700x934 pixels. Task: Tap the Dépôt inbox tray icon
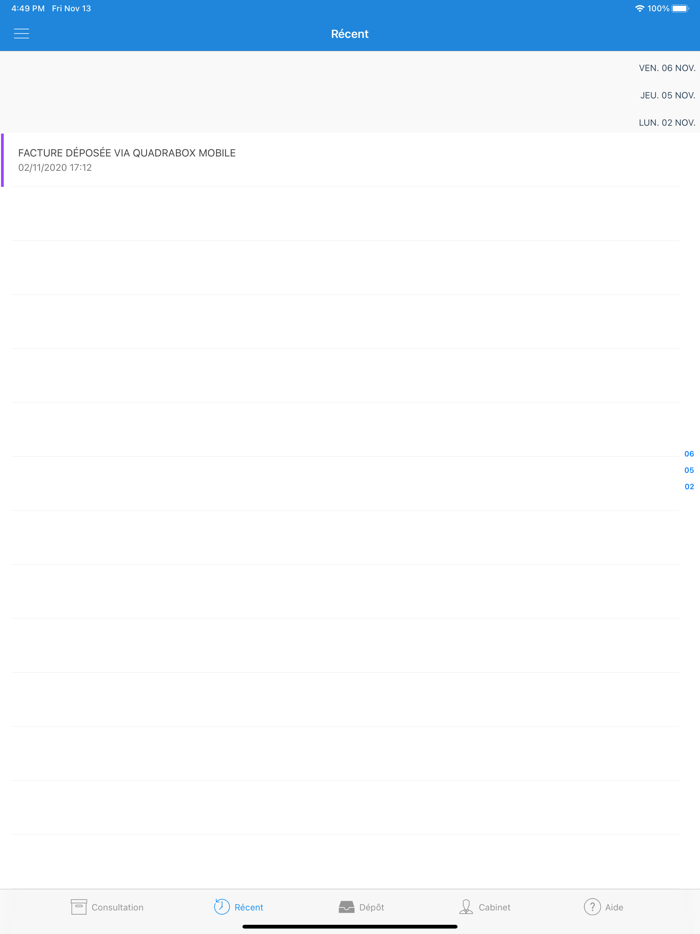pos(346,907)
